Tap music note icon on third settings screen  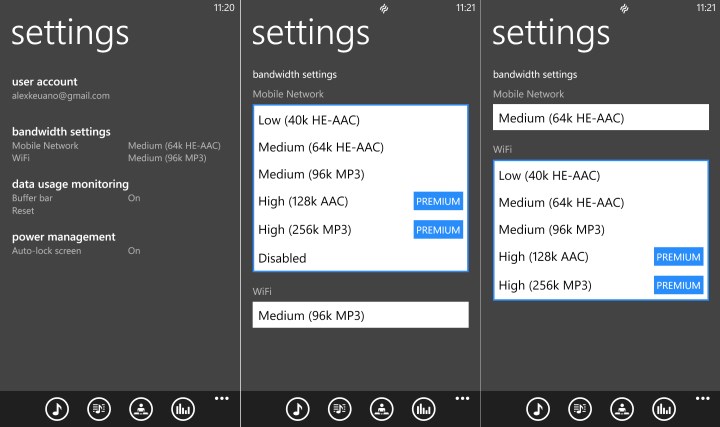coord(538,408)
